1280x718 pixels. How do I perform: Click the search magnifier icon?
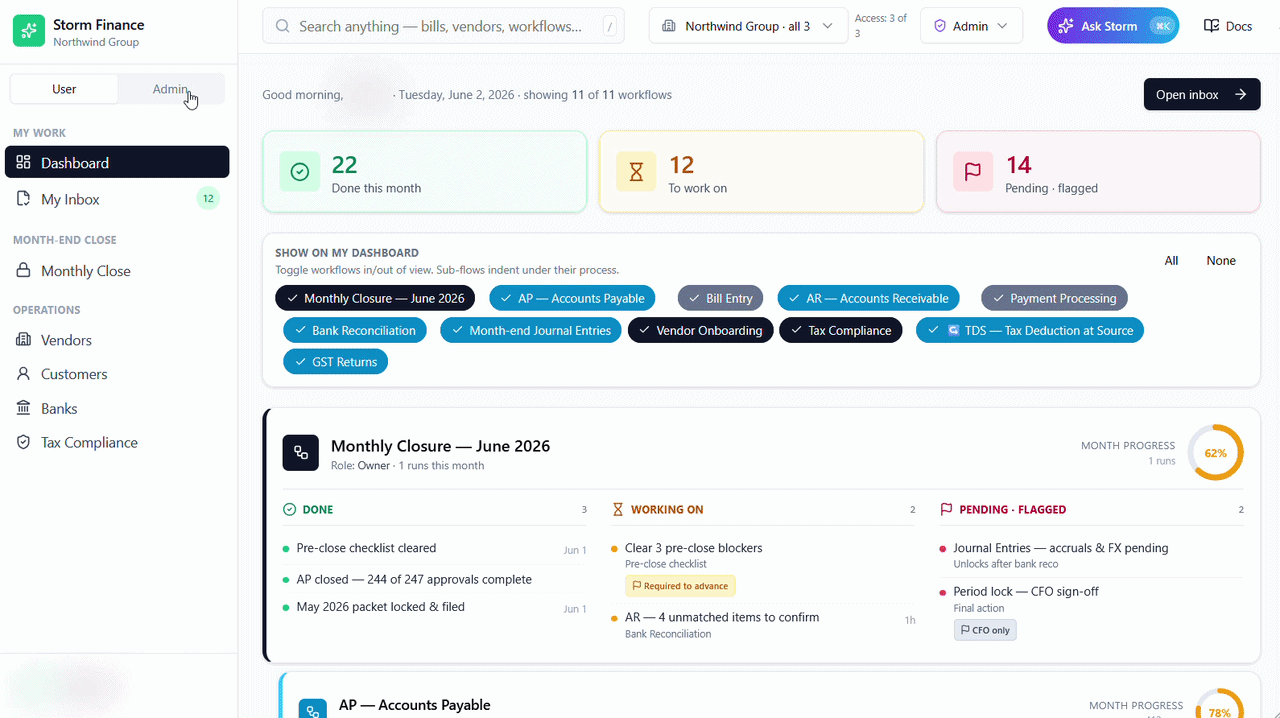click(x=282, y=26)
